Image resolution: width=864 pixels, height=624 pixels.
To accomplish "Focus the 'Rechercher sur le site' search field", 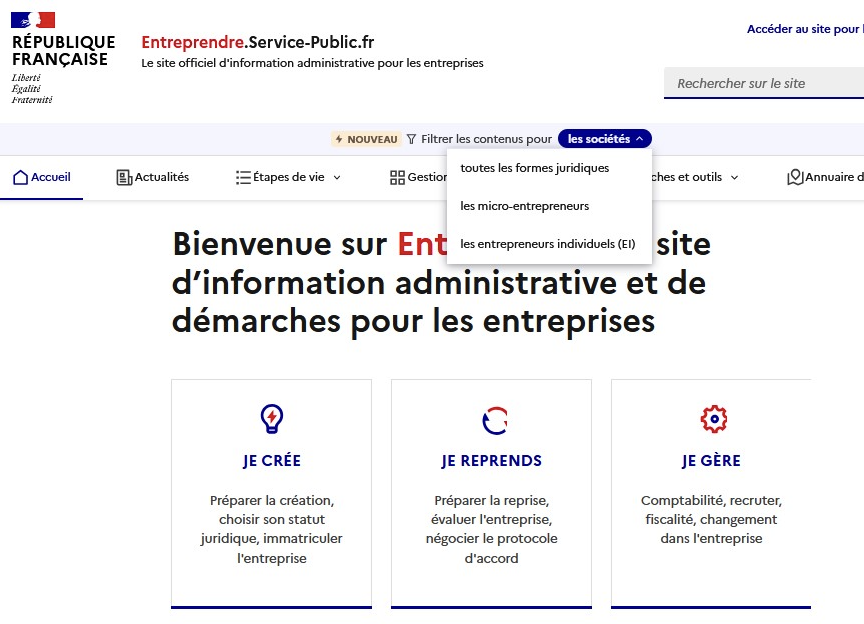I will (765, 84).
